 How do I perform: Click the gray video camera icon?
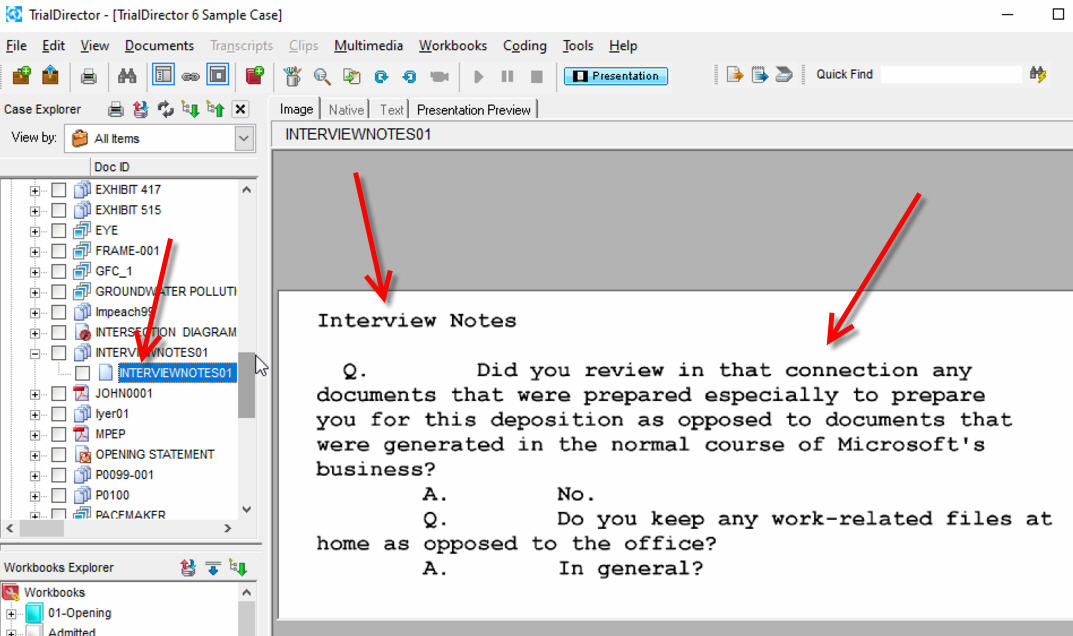tap(439, 76)
